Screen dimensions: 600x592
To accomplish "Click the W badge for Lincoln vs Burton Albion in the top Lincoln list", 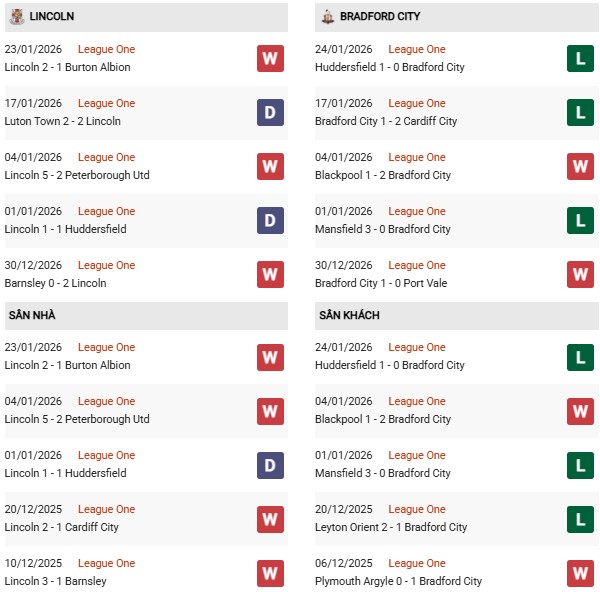I will [270, 59].
